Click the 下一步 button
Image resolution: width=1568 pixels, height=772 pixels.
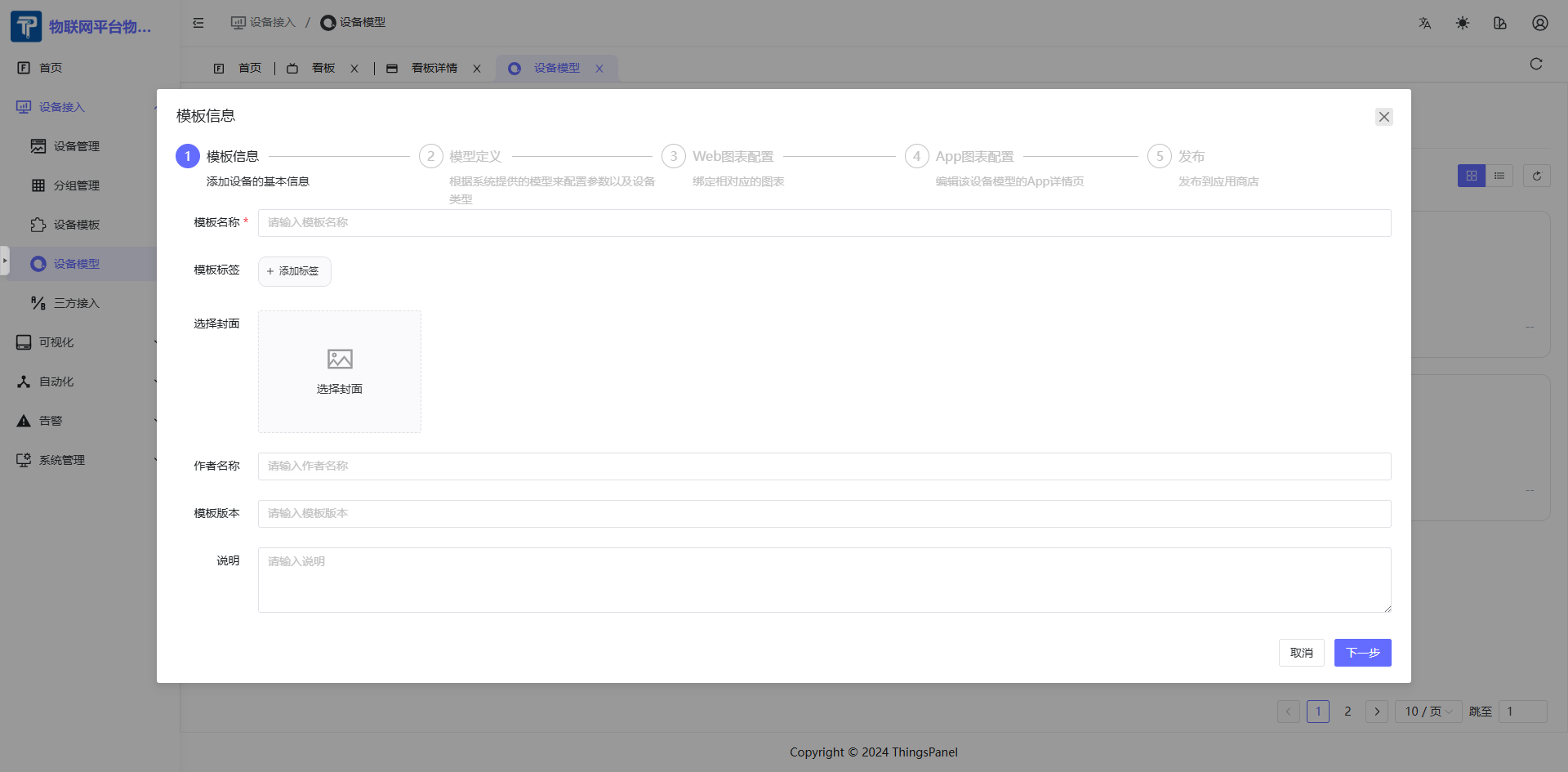[1362, 653]
